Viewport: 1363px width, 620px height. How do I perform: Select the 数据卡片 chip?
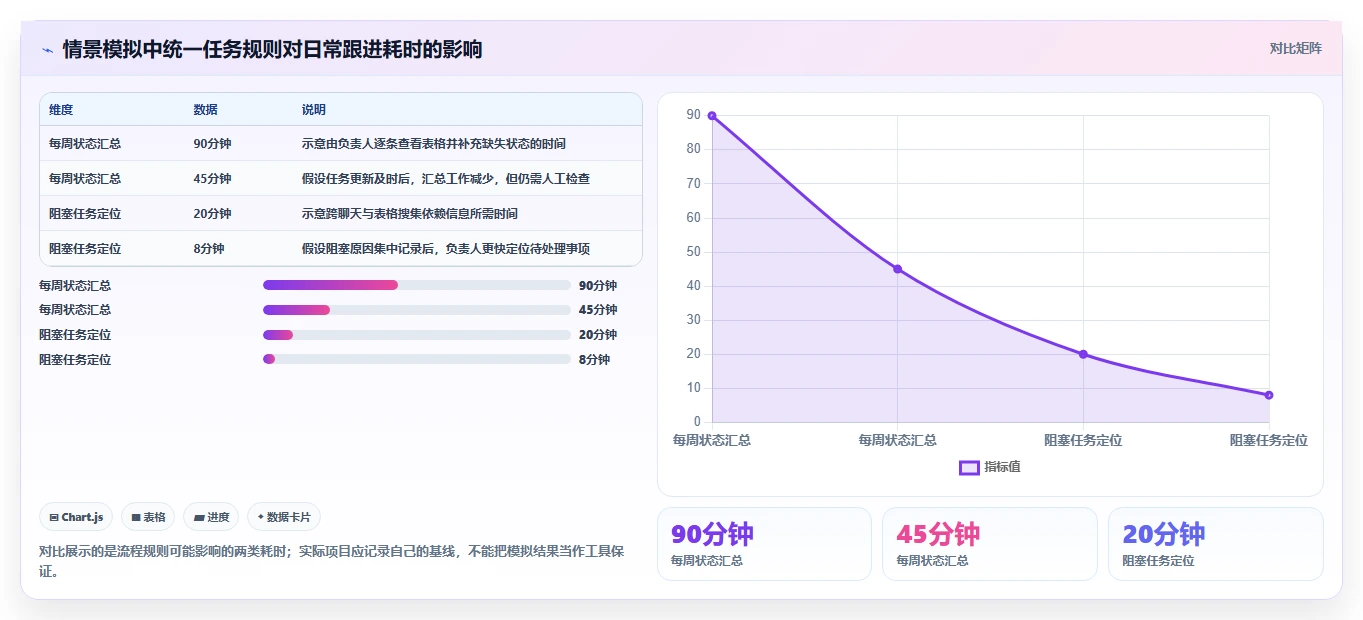pyautogui.click(x=284, y=517)
